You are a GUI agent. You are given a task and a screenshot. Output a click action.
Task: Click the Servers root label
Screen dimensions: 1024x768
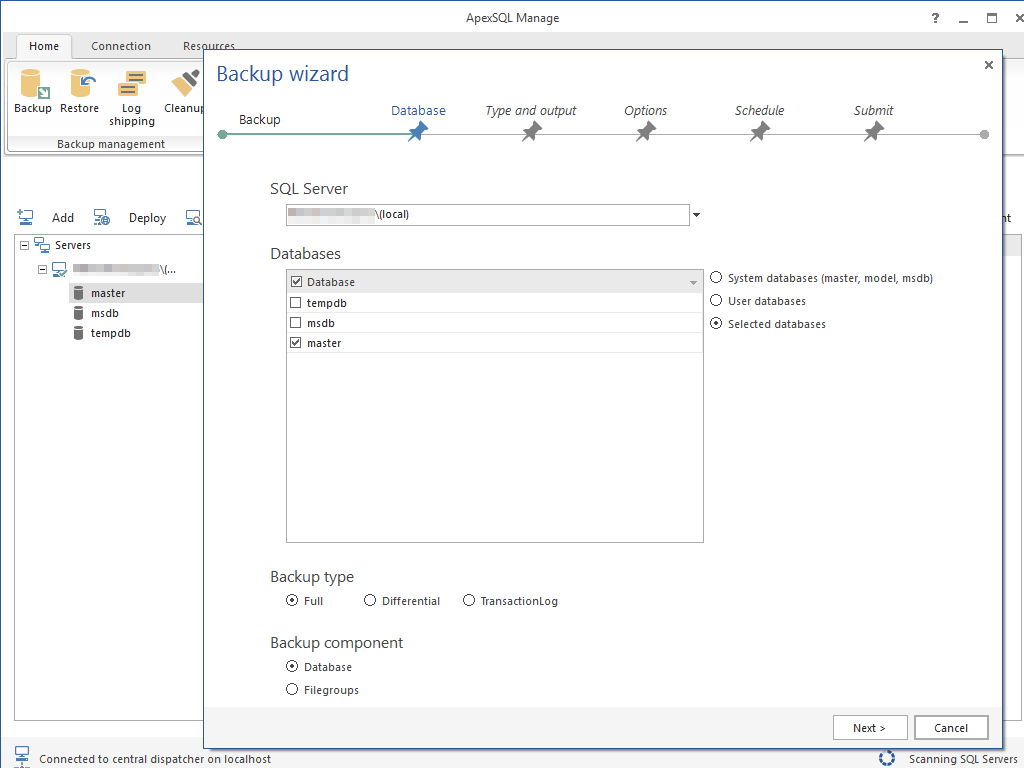click(x=72, y=245)
